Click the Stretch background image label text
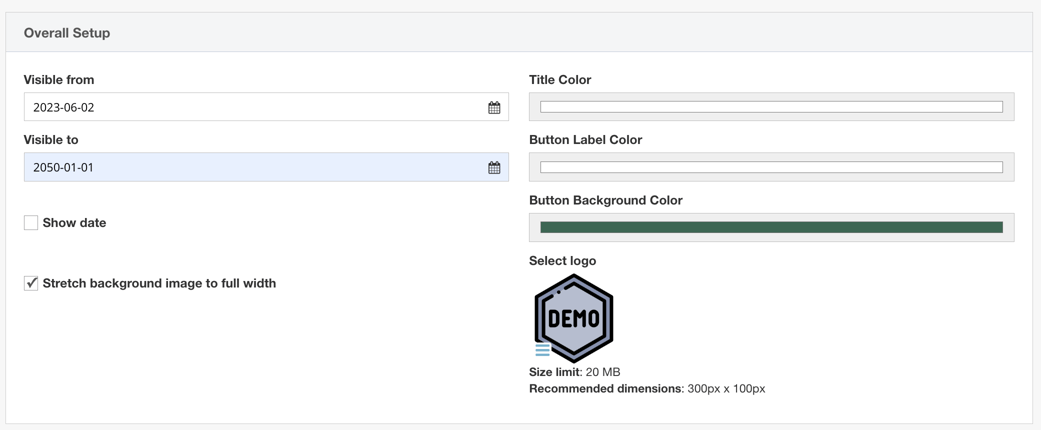Viewport: 1041px width, 430px height. coord(159,283)
